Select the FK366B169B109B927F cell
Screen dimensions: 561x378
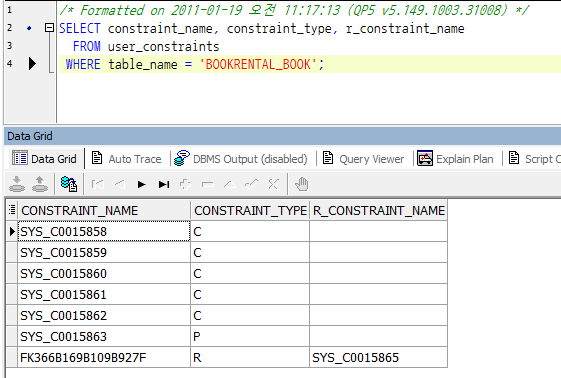(104, 358)
